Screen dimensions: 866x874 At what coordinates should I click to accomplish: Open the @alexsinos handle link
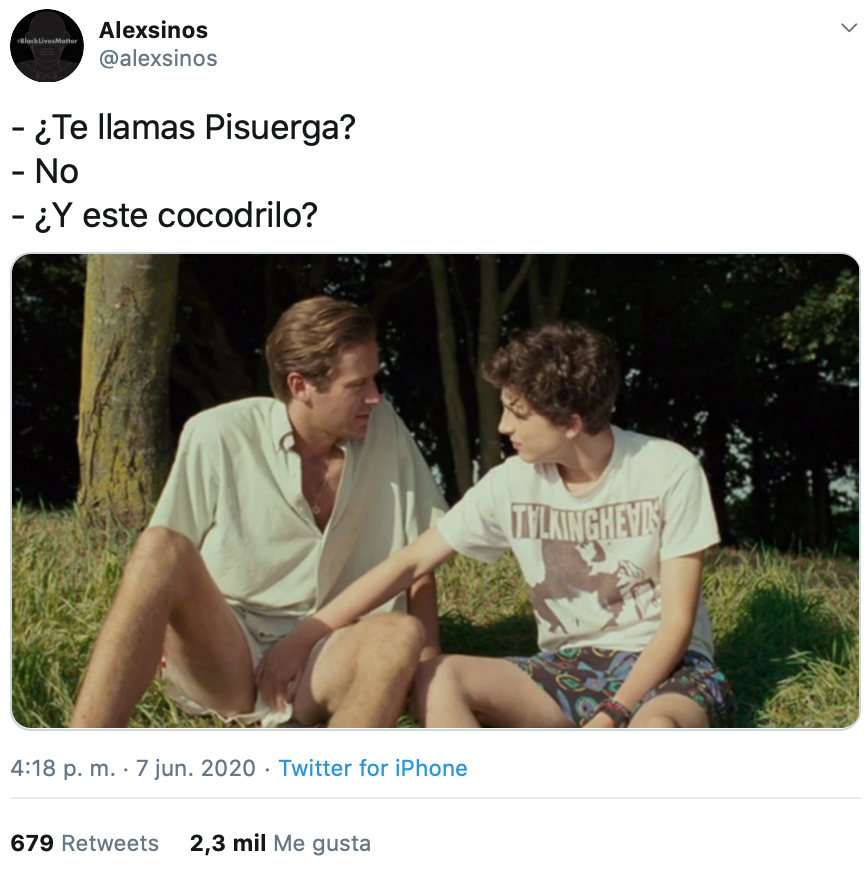coord(158,59)
